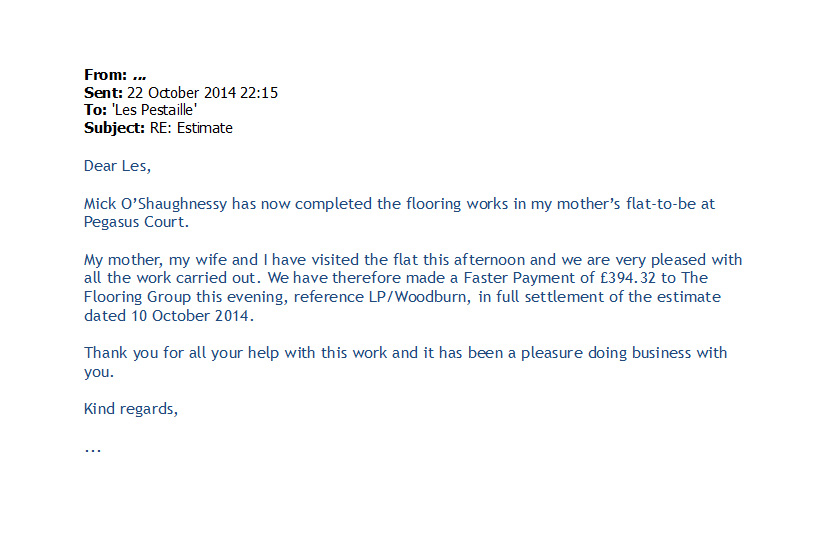Image resolution: width=828 pixels, height=554 pixels.
Task: Click the "To:" header label
Action: 96,111
